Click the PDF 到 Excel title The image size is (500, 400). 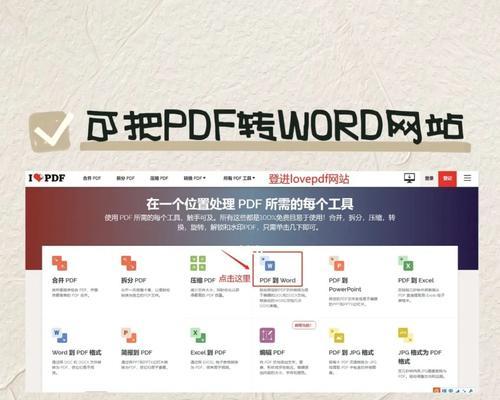pyautogui.click(x=416, y=280)
